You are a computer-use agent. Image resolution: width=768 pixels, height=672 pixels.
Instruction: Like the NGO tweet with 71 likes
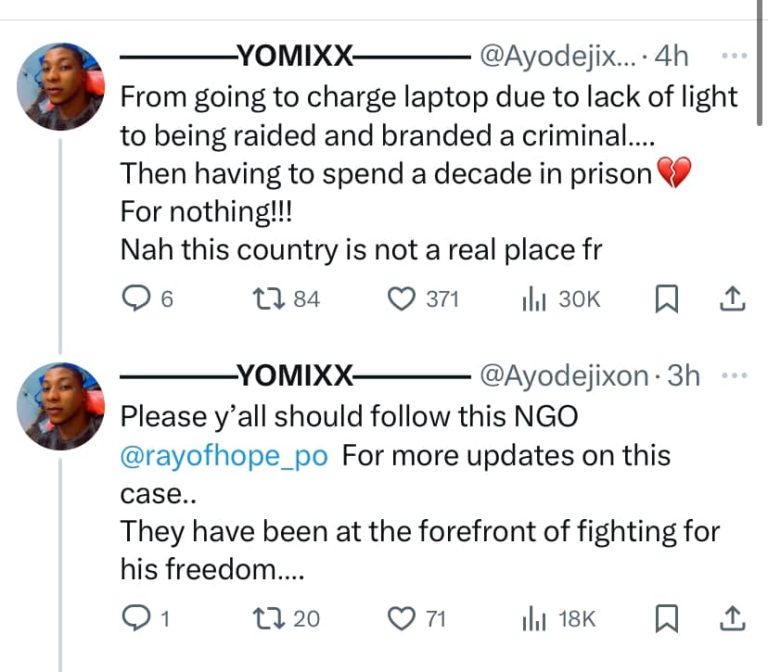[401, 619]
